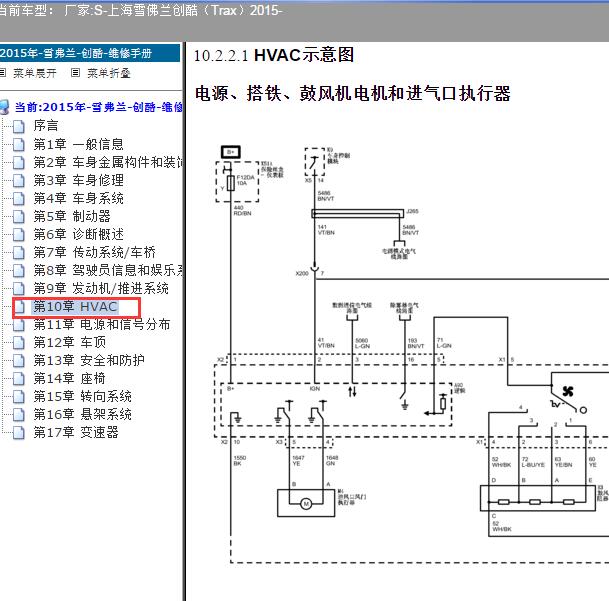Open 第14章 座椅
Image resolution: width=609 pixels, height=601 pixels.
pyautogui.click(x=70, y=378)
